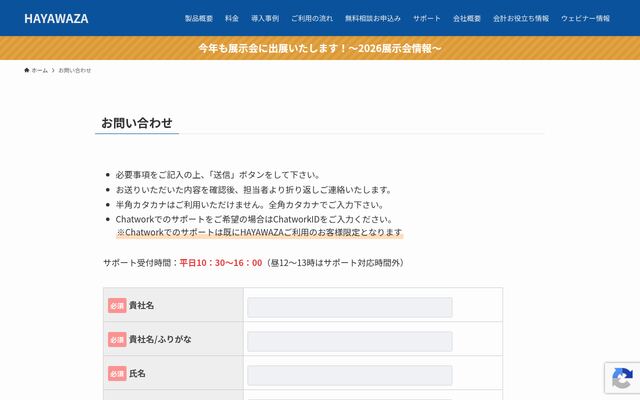This screenshot has width=640, height=400.
Task: Click the 氏名 field label
Action: point(137,373)
